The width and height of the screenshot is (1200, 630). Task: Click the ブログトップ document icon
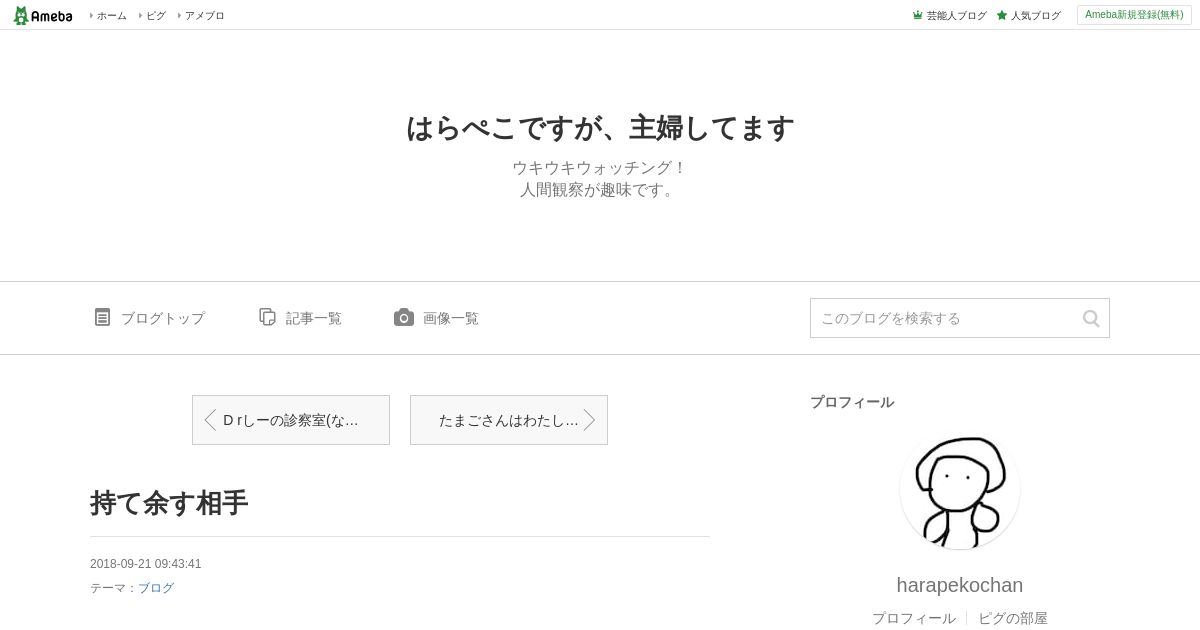pos(102,317)
